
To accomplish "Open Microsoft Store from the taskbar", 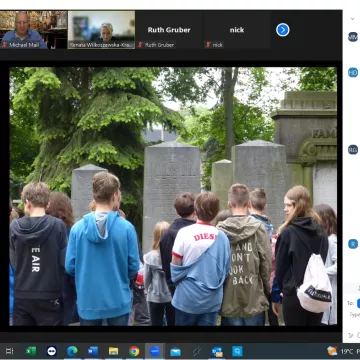I will (237, 351).
